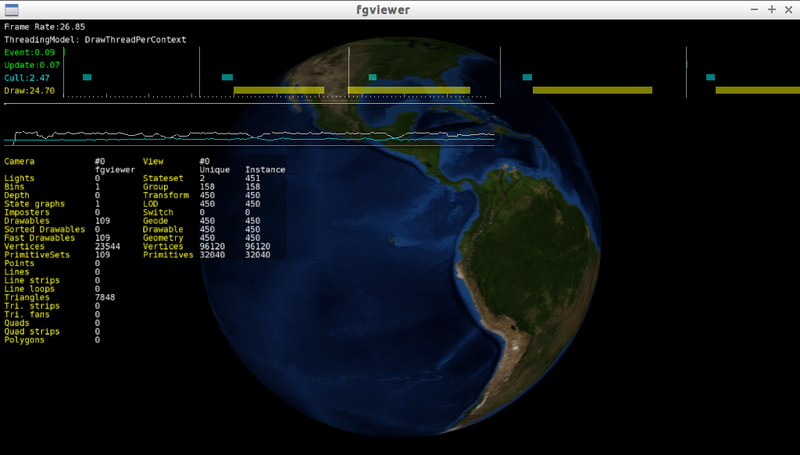Click the Line loops label

click(x=30, y=289)
